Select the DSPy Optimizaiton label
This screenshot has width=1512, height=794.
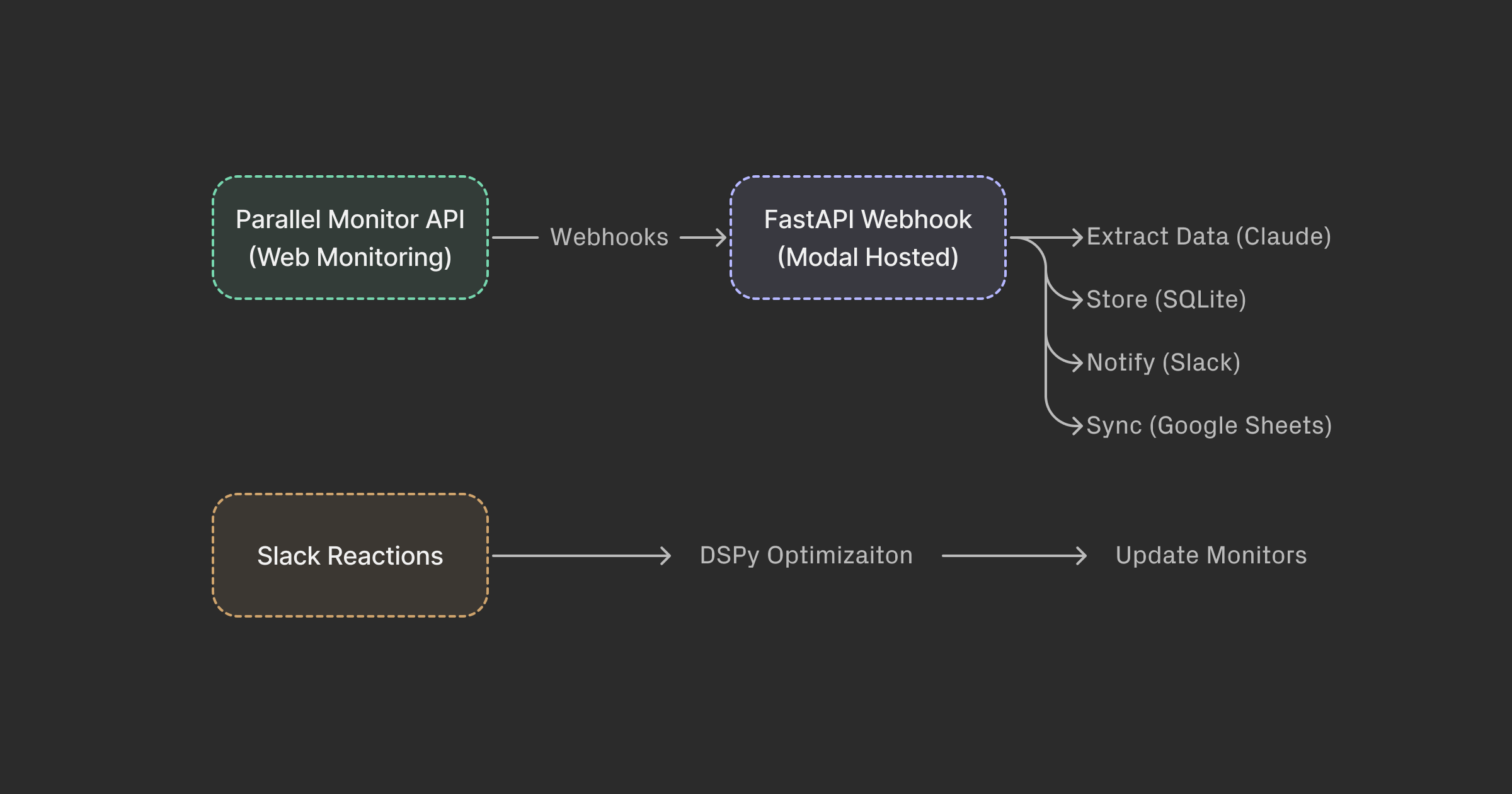pos(806,556)
